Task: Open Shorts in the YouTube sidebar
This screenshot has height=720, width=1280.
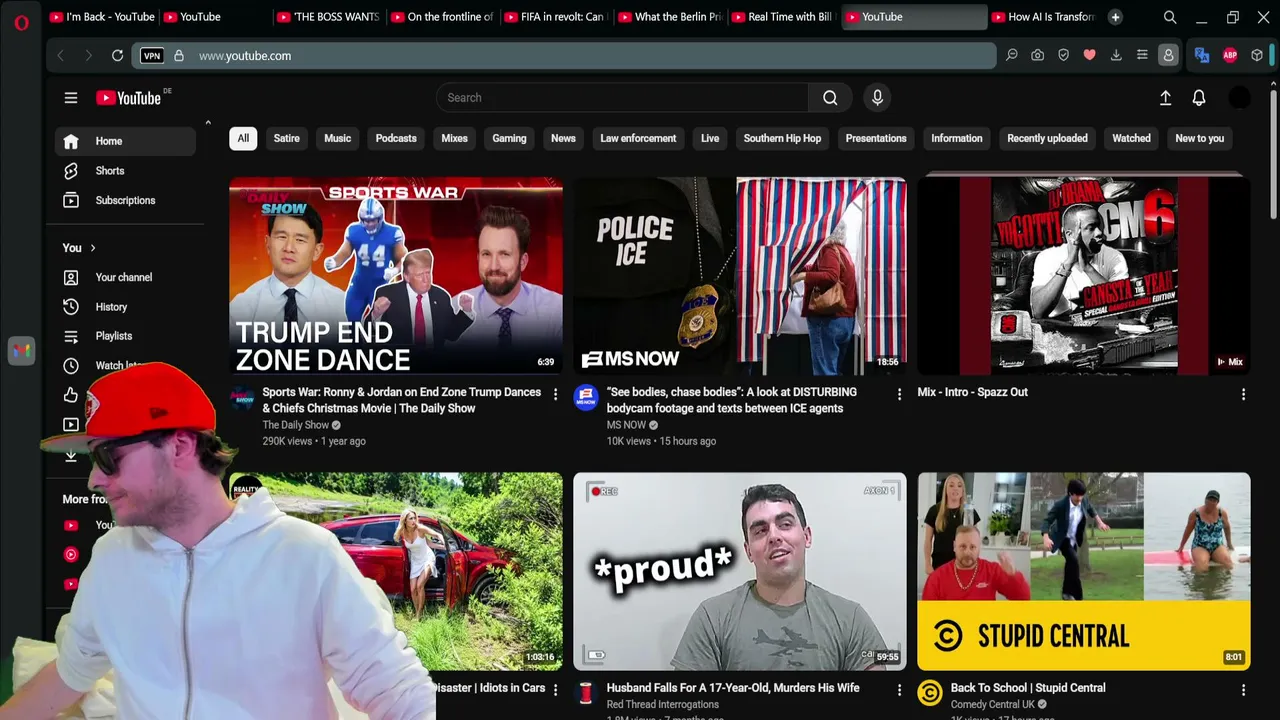Action: (126, 171)
